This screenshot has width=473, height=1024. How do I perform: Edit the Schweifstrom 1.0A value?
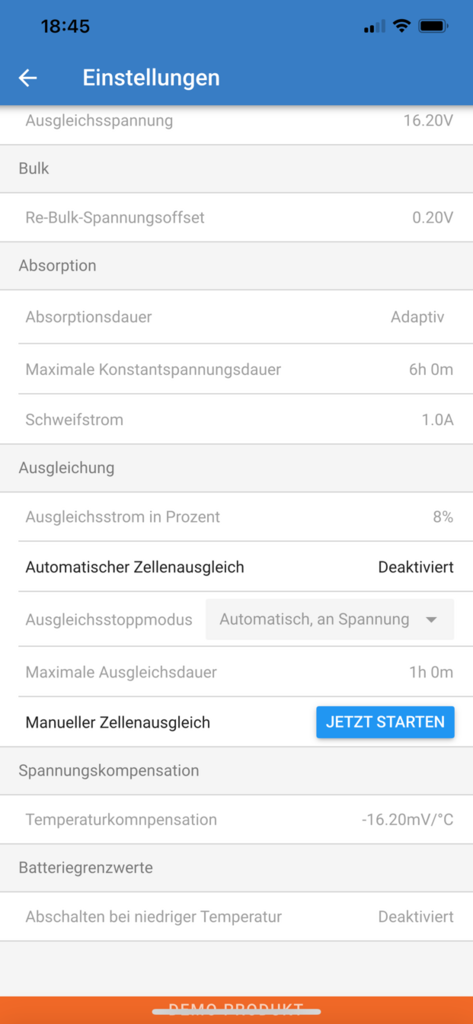pos(437,420)
